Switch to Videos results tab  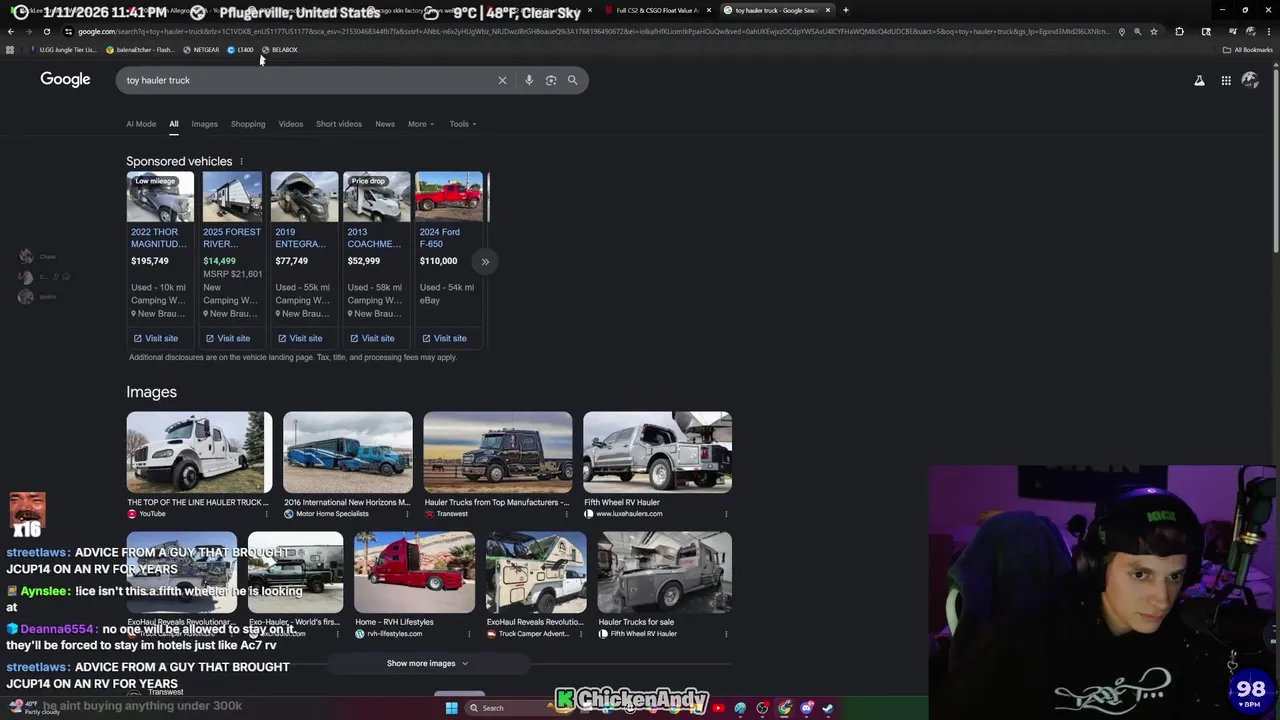[x=291, y=124]
